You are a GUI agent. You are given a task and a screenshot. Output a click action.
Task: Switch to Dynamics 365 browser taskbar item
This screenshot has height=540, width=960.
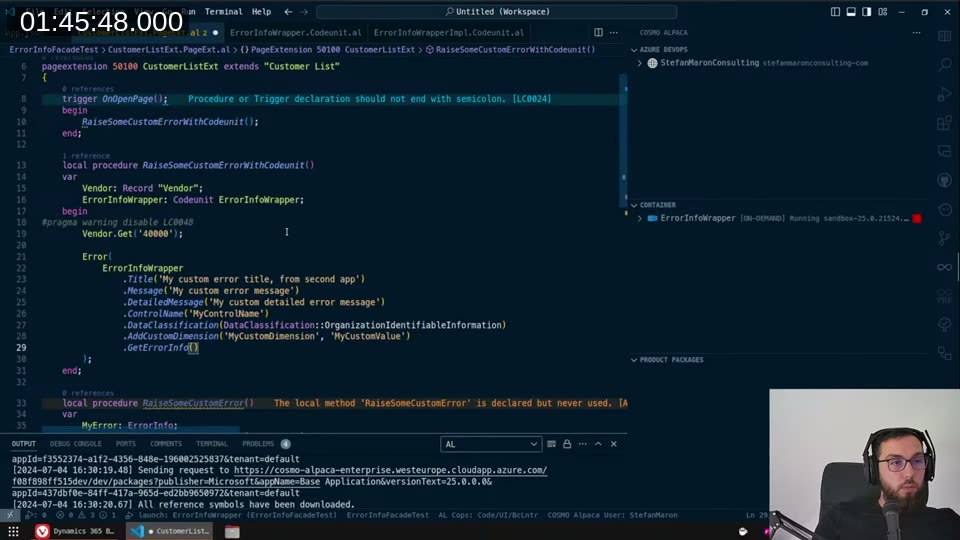[75, 531]
